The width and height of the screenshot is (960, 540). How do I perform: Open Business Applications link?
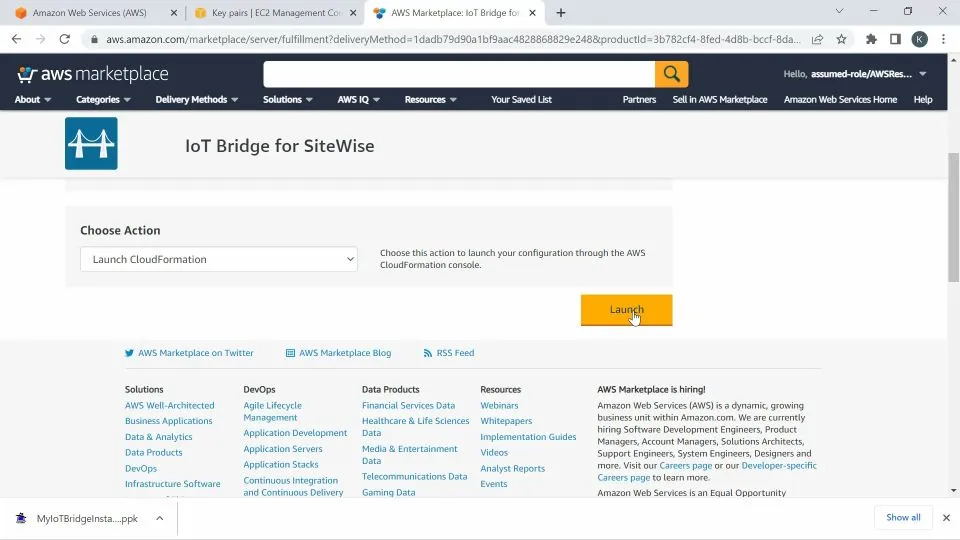pyautogui.click(x=168, y=421)
